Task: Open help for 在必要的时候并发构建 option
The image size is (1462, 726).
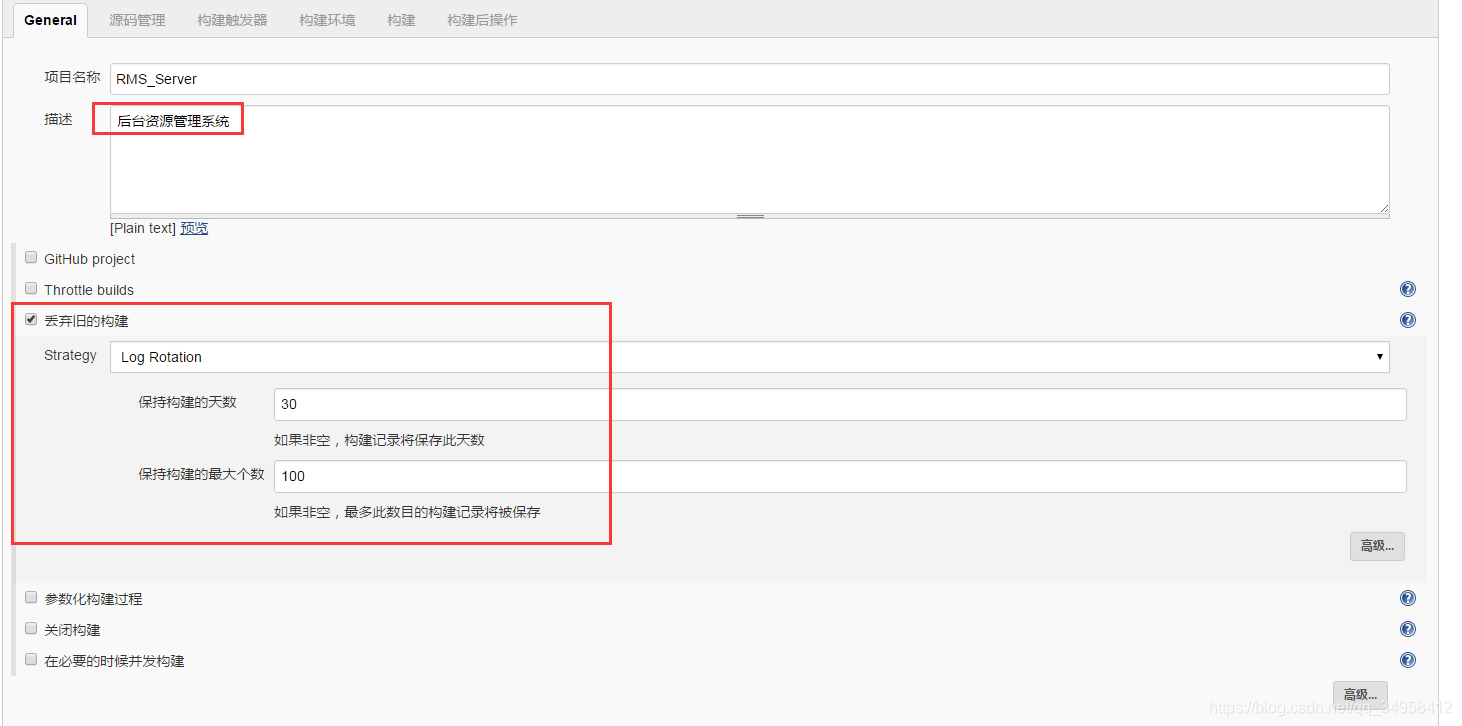Action: [x=1408, y=661]
